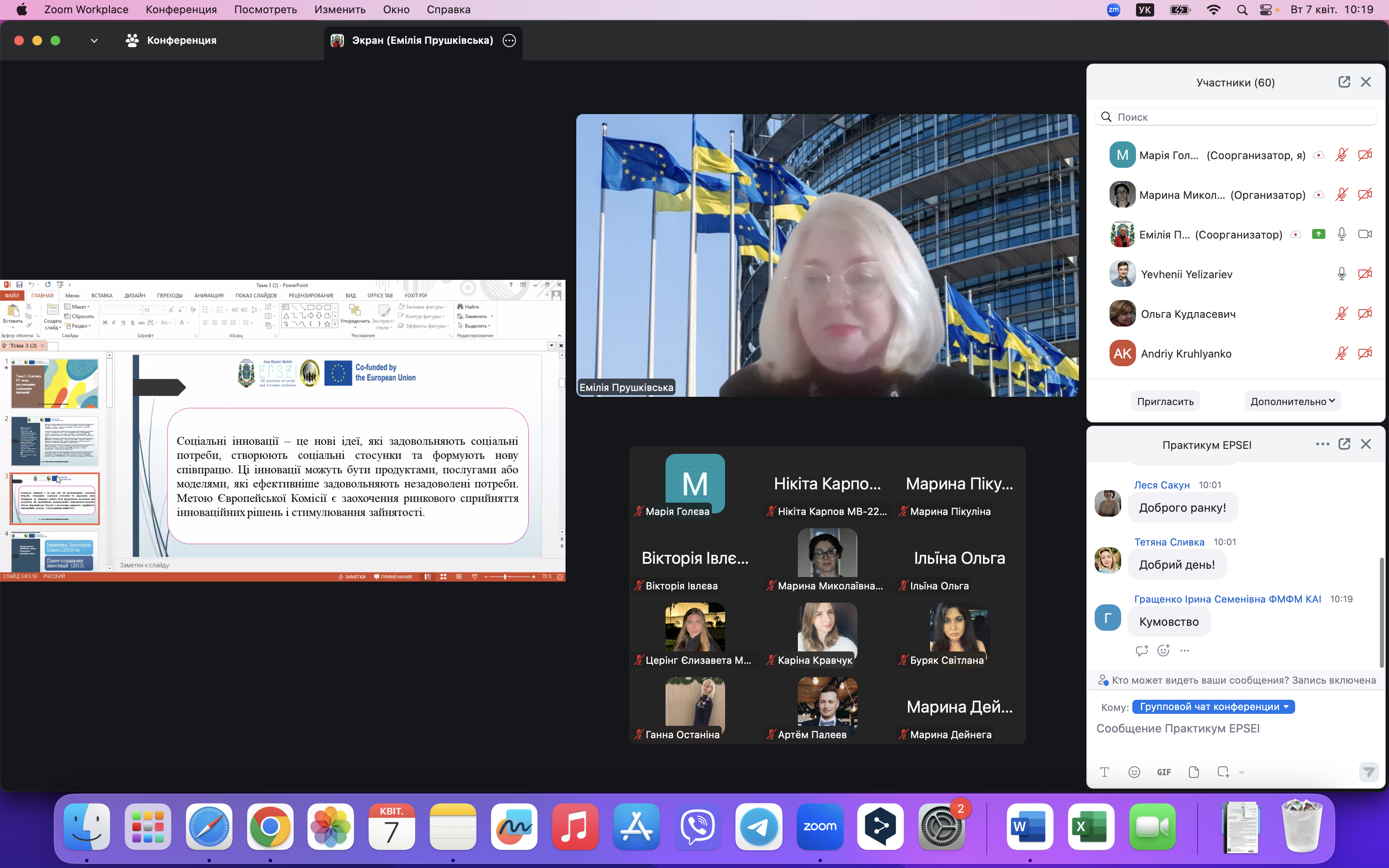
Task: Click the Пригласить button
Action: point(1165,401)
